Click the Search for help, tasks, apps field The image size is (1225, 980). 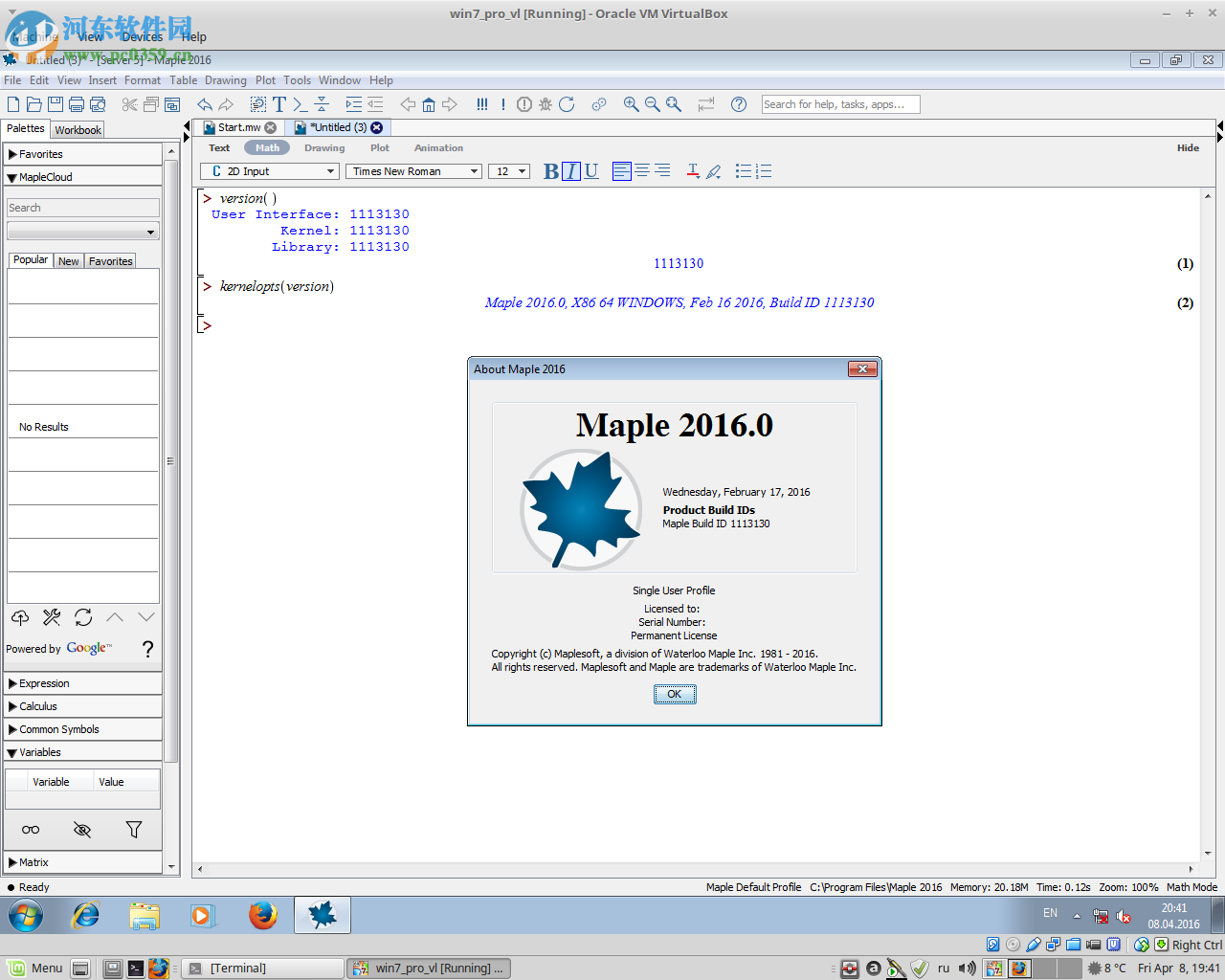click(x=840, y=104)
